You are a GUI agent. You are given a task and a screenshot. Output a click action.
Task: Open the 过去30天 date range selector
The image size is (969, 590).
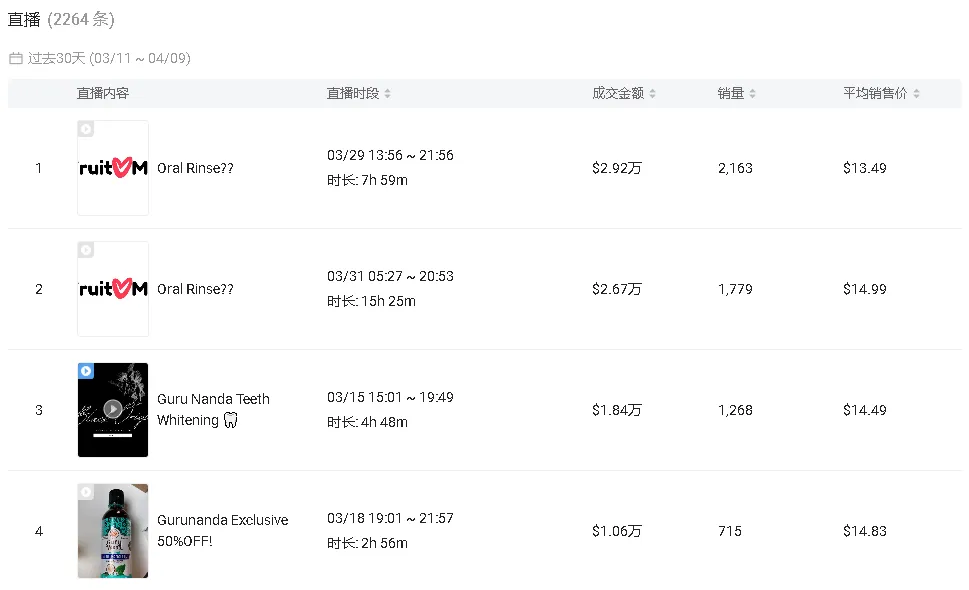[x=109, y=58]
